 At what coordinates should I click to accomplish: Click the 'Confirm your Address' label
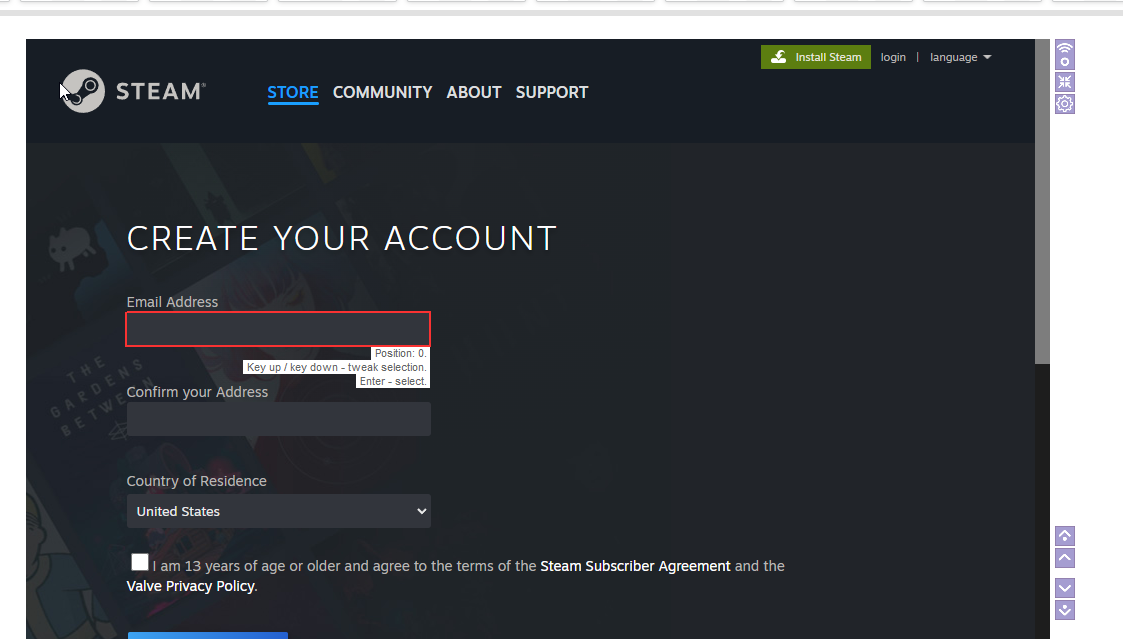(198, 392)
